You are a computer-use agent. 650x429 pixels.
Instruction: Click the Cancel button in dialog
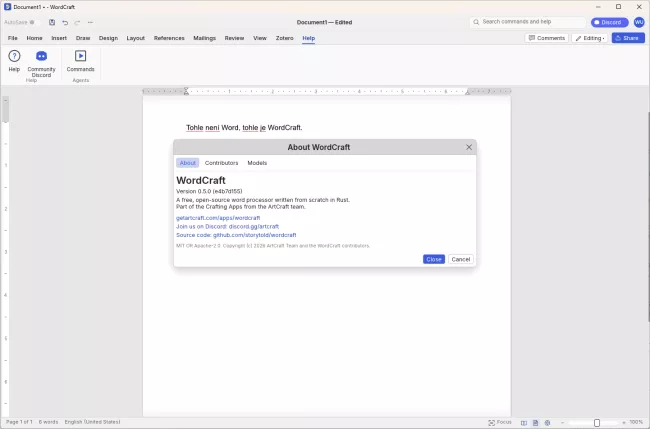tap(461, 259)
